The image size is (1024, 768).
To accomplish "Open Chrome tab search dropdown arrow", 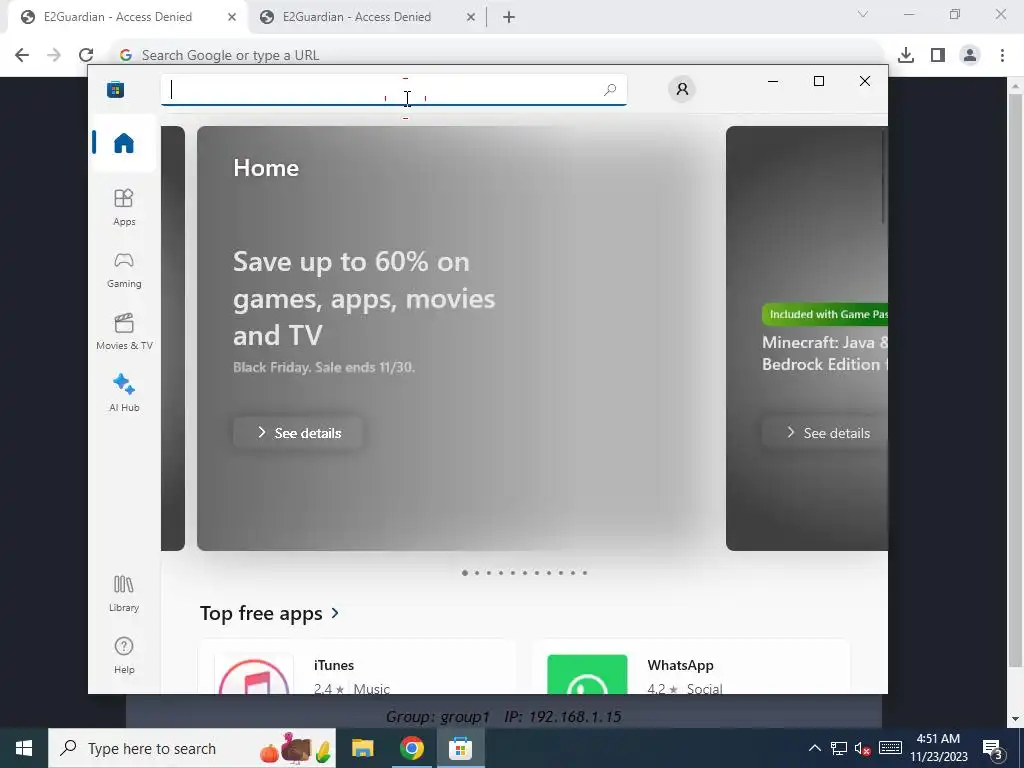I will pyautogui.click(x=863, y=14).
